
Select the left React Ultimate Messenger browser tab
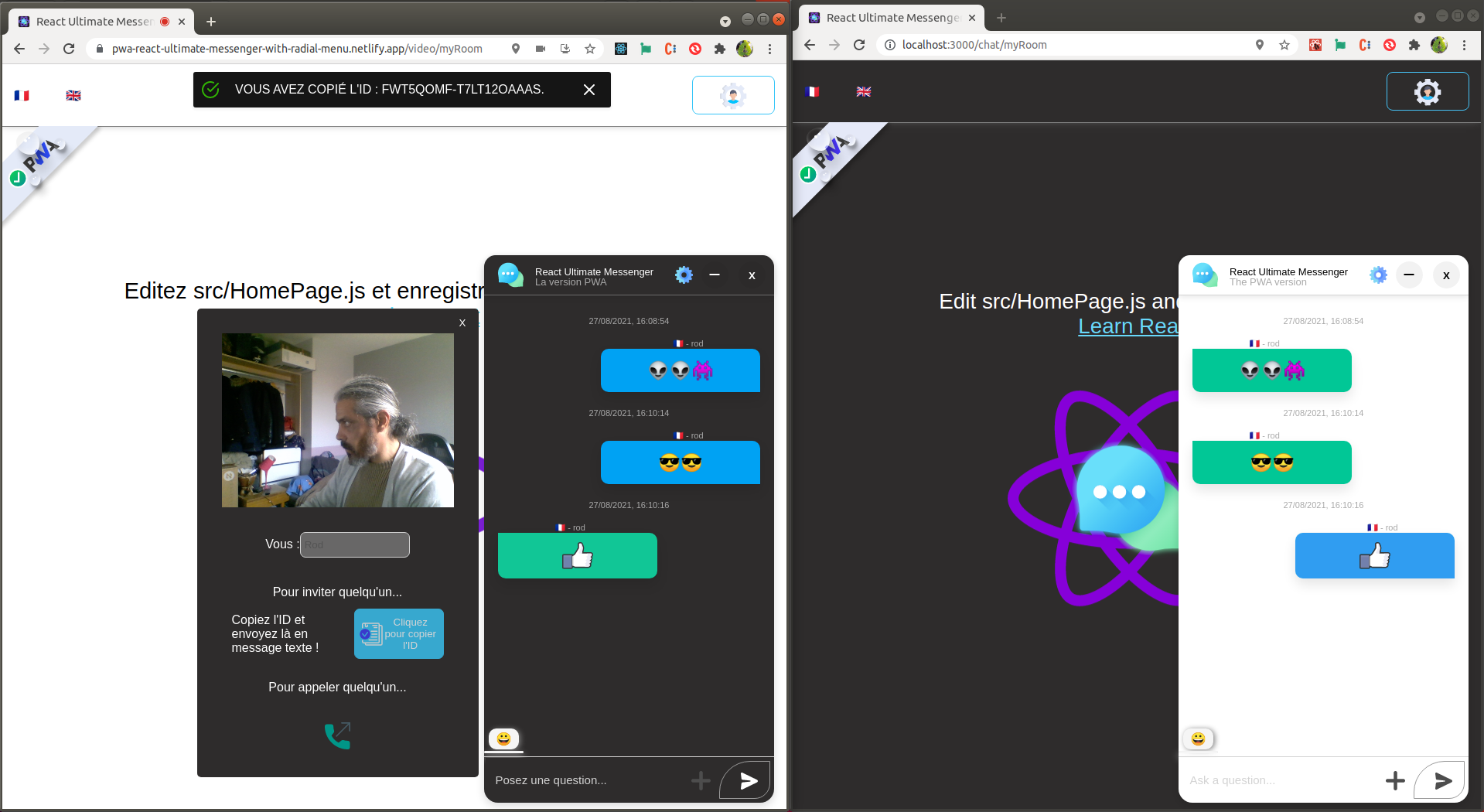[x=93, y=22]
